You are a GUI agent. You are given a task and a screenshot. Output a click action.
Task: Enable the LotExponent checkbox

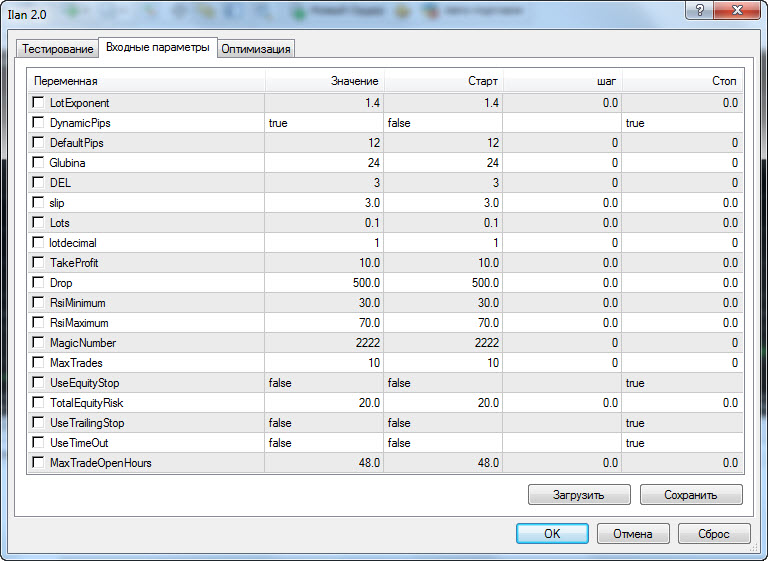pos(38,103)
